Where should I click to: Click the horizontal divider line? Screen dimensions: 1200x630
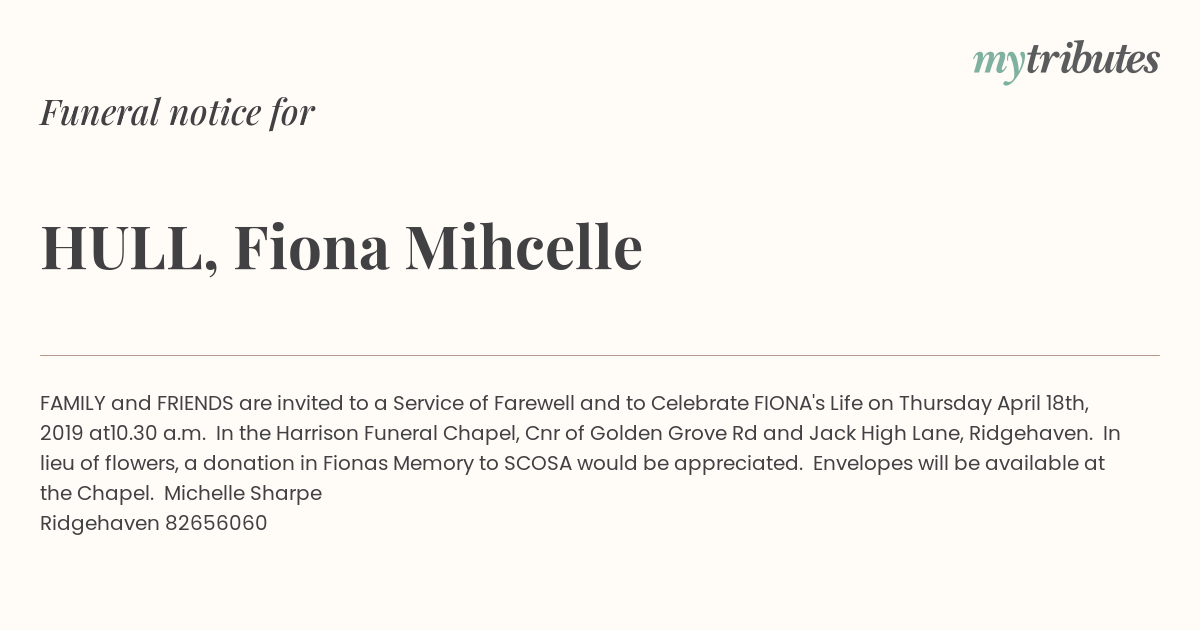pyautogui.click(x=600, y=355)
